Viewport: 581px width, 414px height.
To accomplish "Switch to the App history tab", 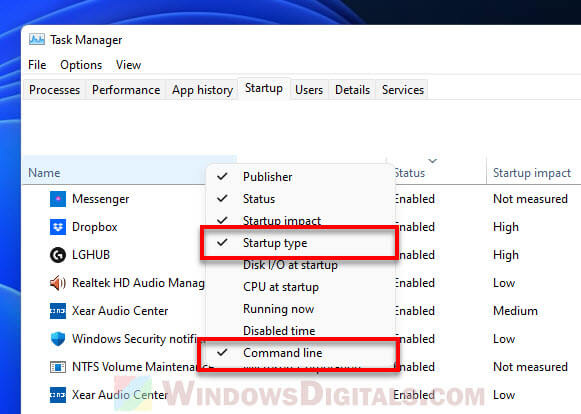I will tap(202, 90).
